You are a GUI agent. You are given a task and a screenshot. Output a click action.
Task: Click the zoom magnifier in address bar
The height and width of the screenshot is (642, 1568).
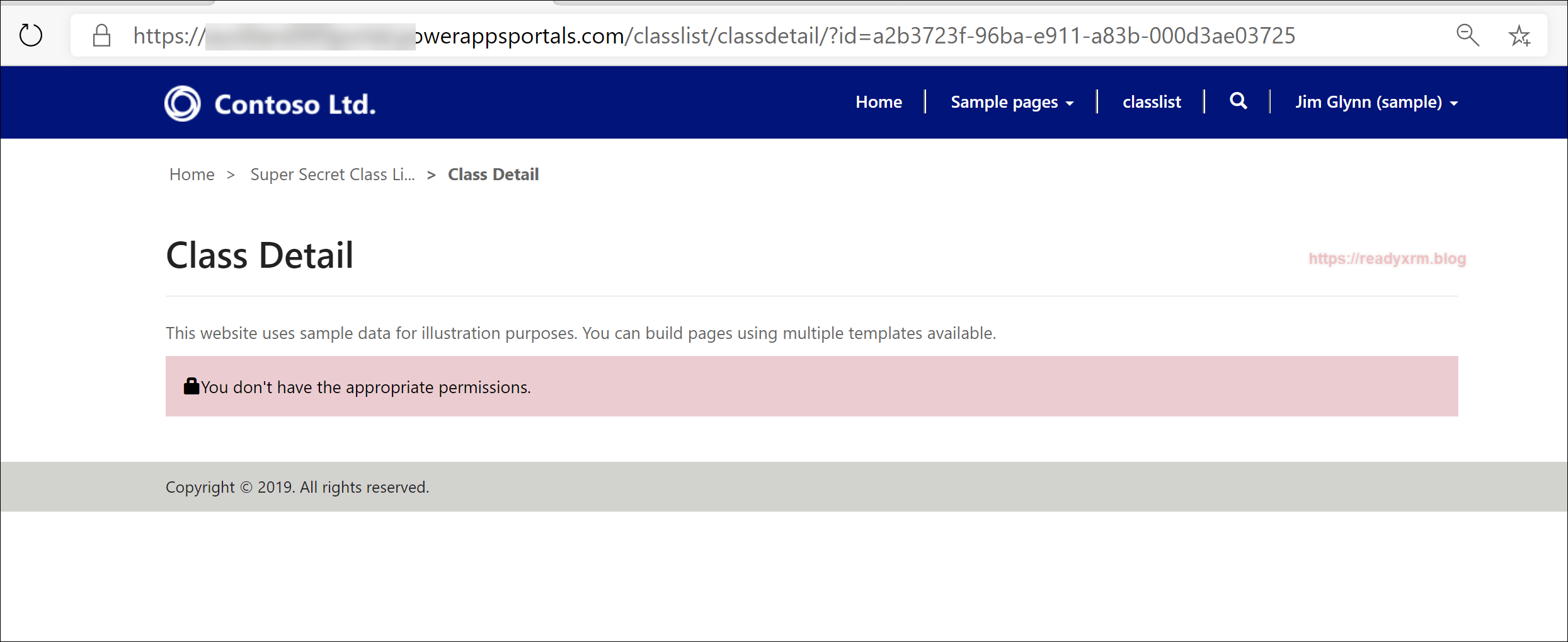[1467, 35]
